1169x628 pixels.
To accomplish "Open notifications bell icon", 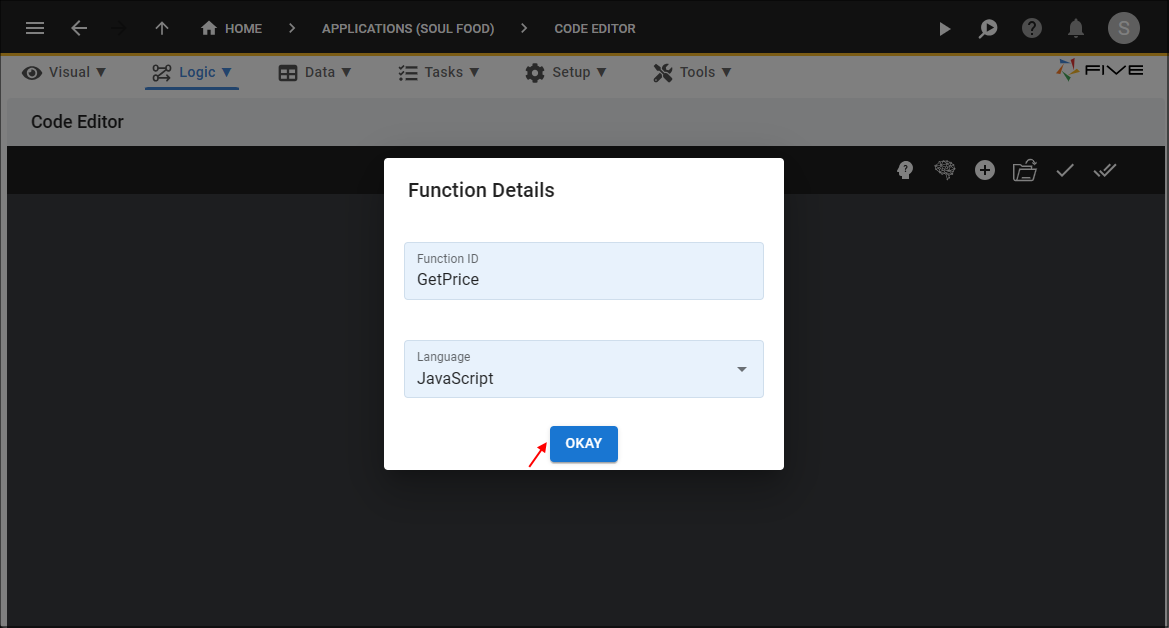I will click(1076, 28).
